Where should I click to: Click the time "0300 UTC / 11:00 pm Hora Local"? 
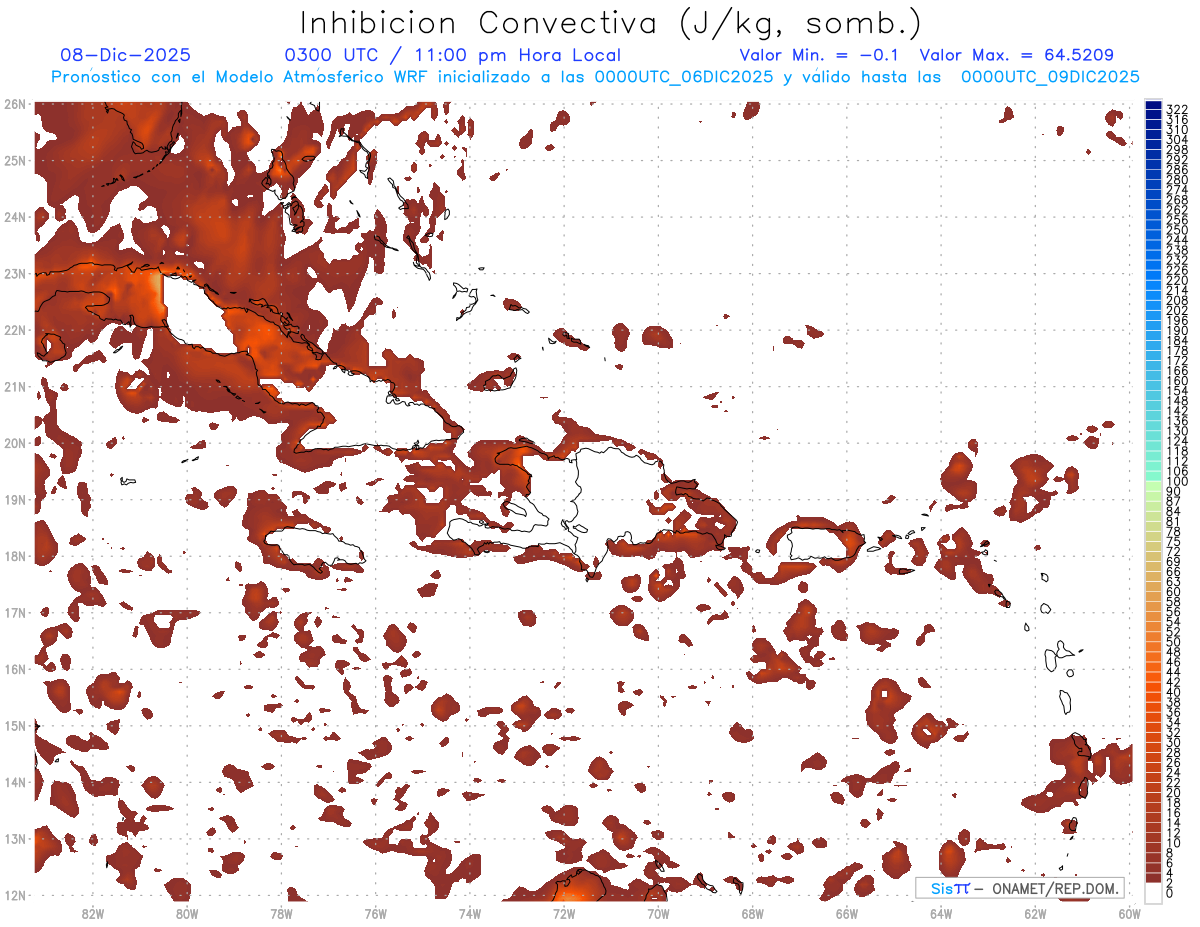[452, 56]
